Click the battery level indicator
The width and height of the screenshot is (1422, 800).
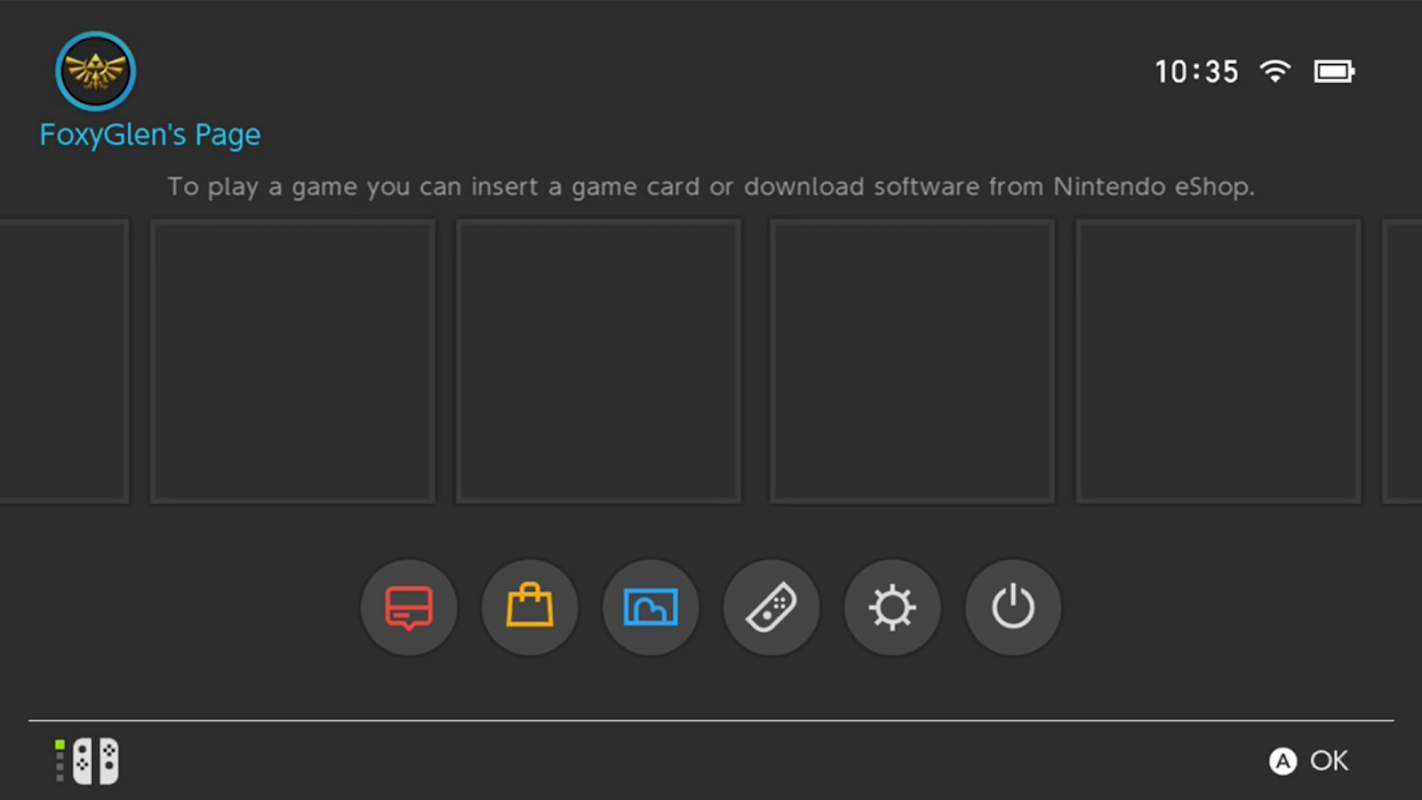coord(1334,71)
